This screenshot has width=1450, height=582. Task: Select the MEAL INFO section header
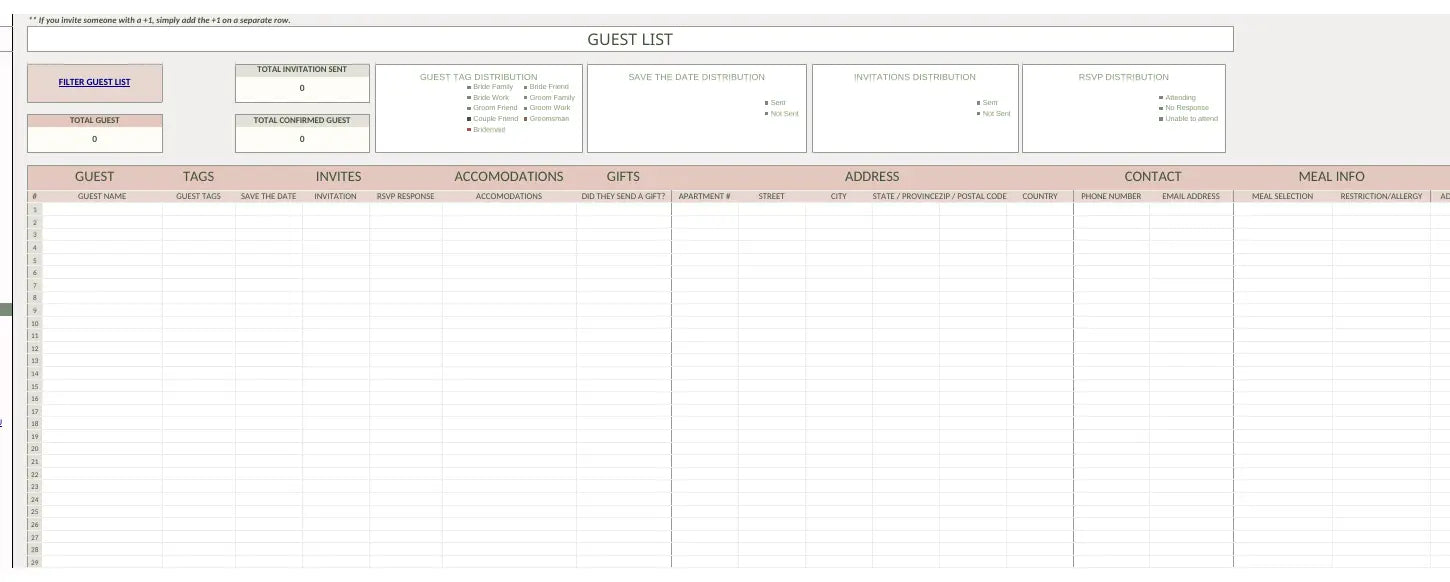pyautogui.click(x=1332, y=176)
